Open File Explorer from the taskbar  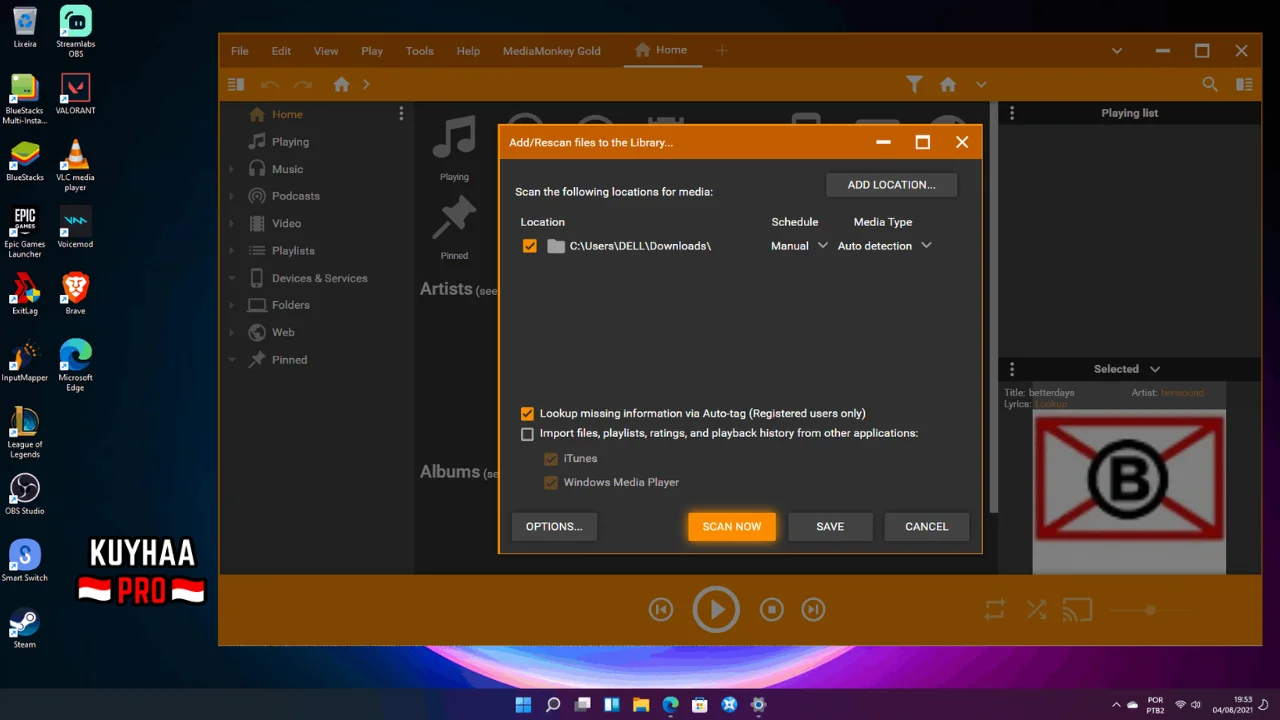pos(641,705)
